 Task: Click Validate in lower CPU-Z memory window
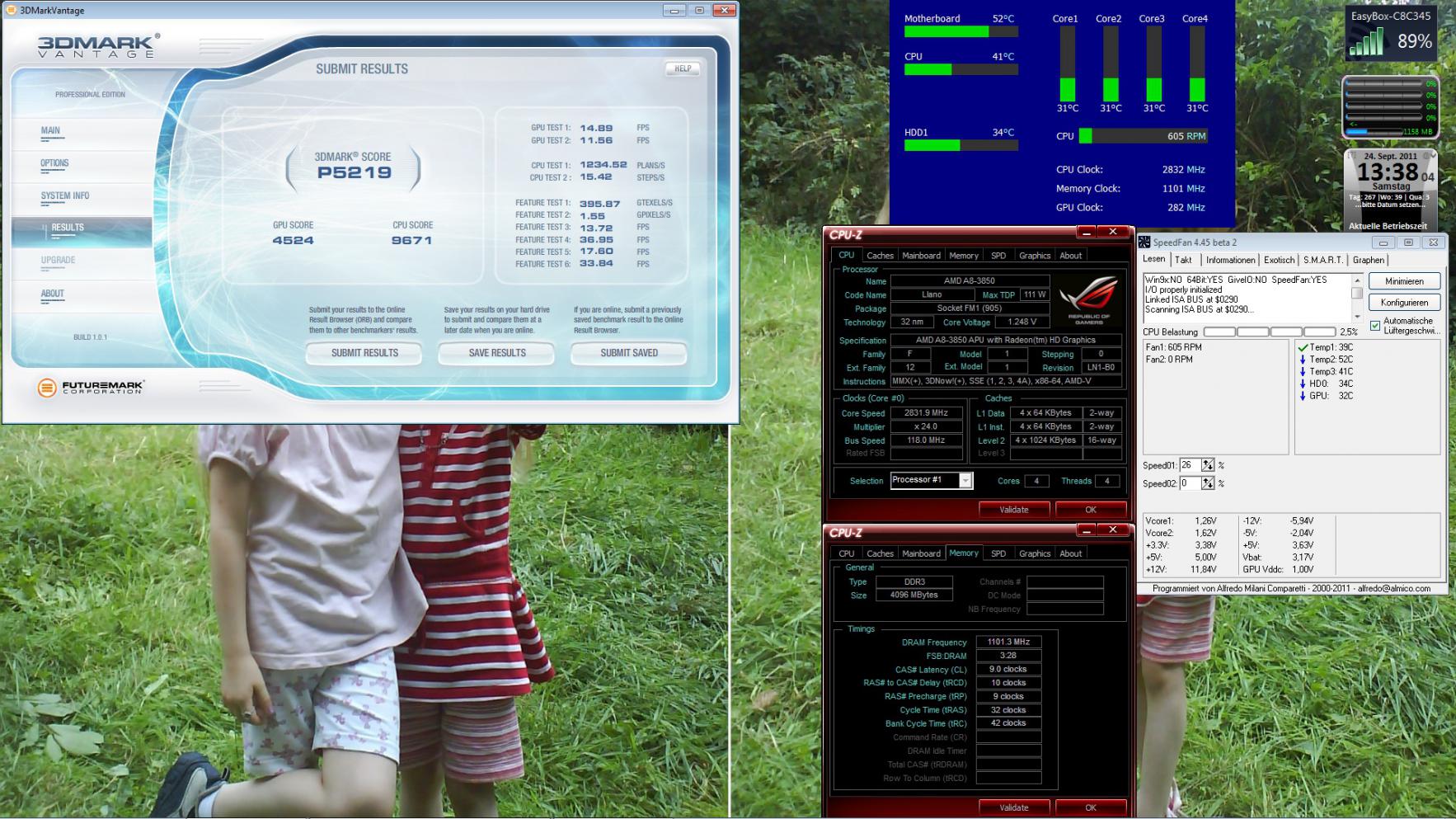click(1014, 807)
